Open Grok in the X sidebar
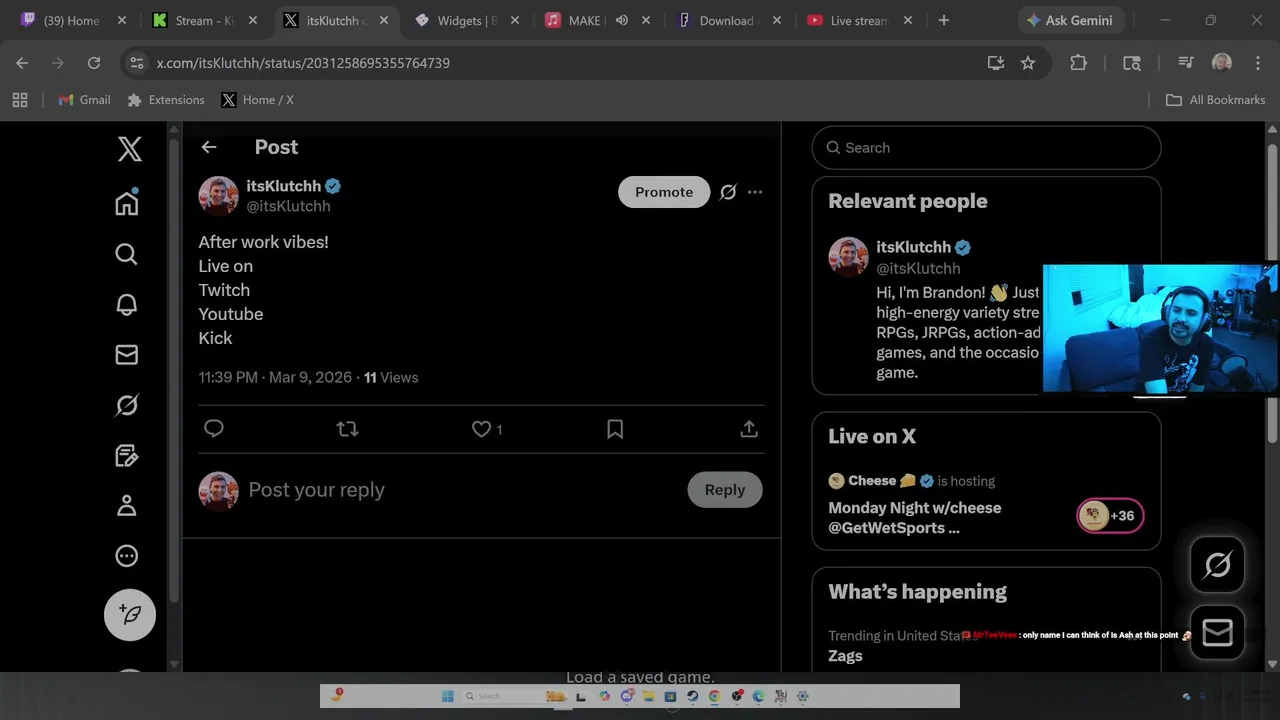Screen dimensions: 1280x720 click(126, 405)
